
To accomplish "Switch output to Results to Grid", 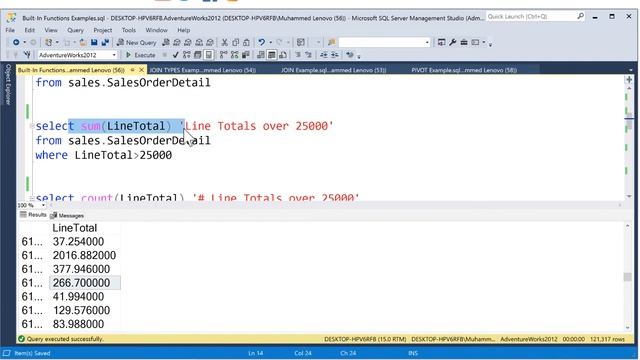I will pyautogui.click(x=271, y=55).
